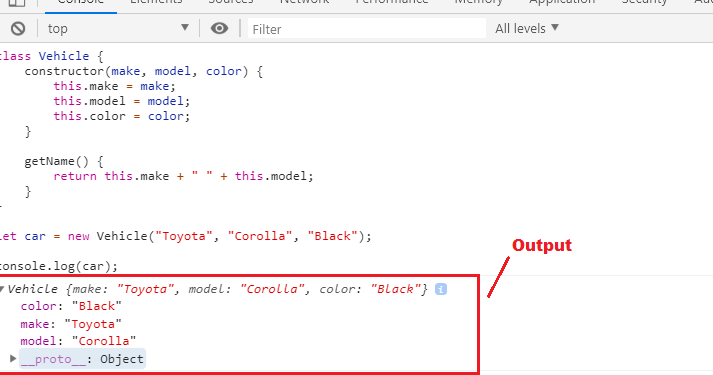Select the Vehicle {make: "Toyota"...} summary line
Screen dimensions: 713x375
coord(218,289)
